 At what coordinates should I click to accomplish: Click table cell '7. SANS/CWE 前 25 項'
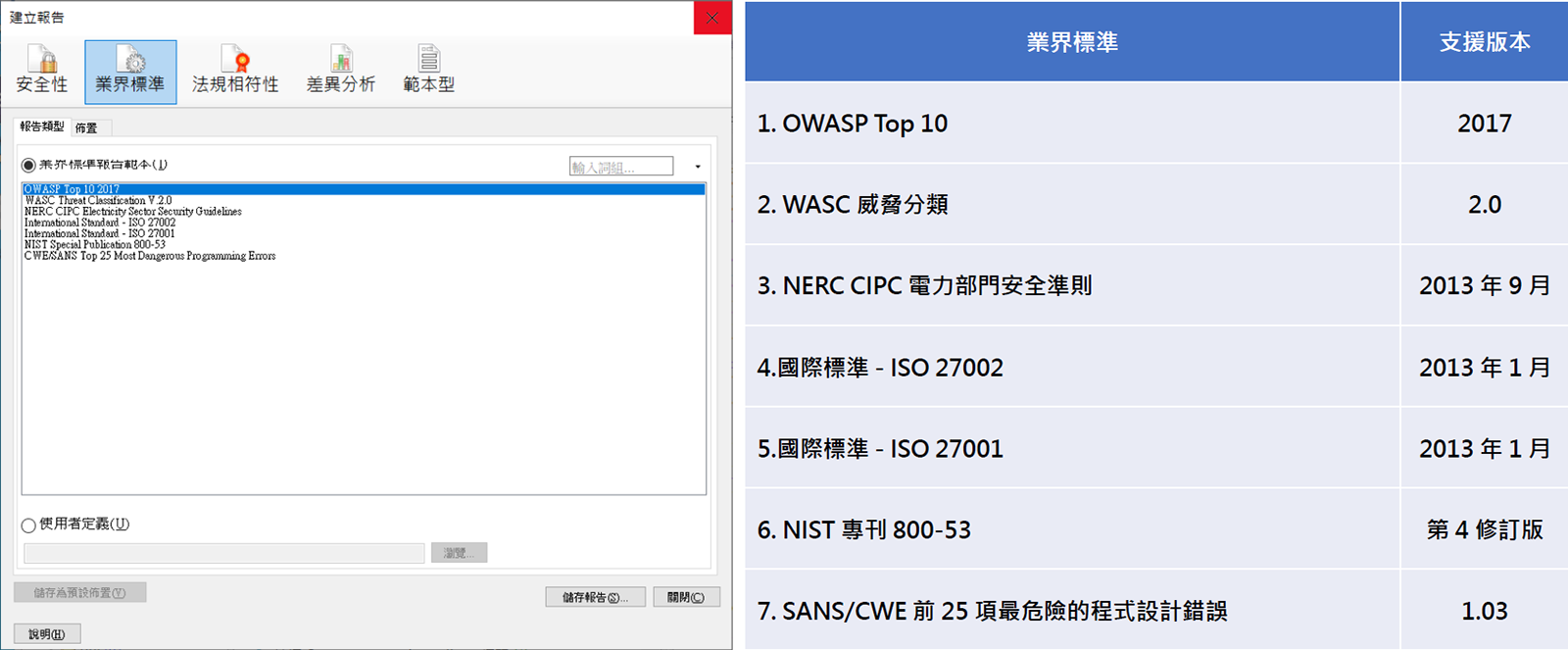coord(1072,611)
